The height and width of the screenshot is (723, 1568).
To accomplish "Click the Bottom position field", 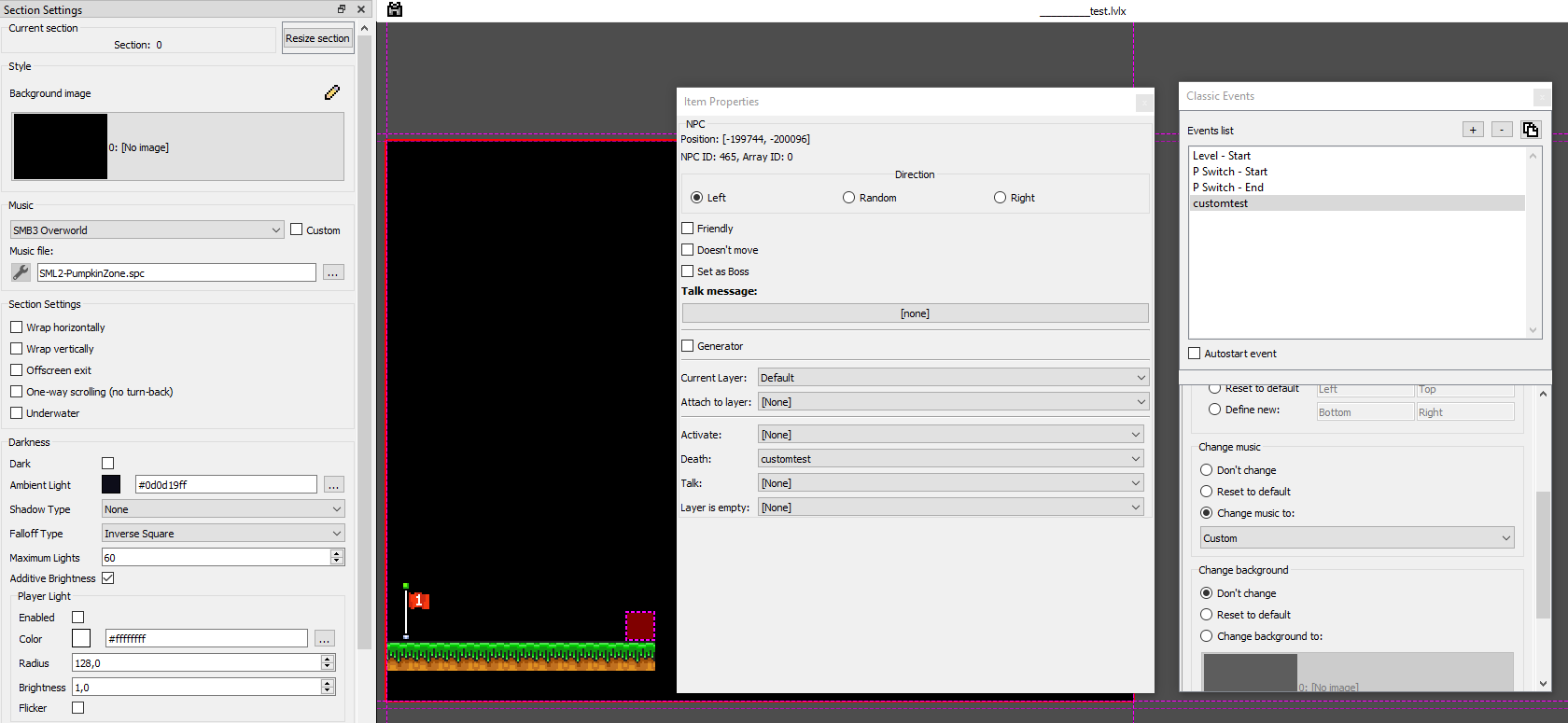I will (x=1365, y=411).
